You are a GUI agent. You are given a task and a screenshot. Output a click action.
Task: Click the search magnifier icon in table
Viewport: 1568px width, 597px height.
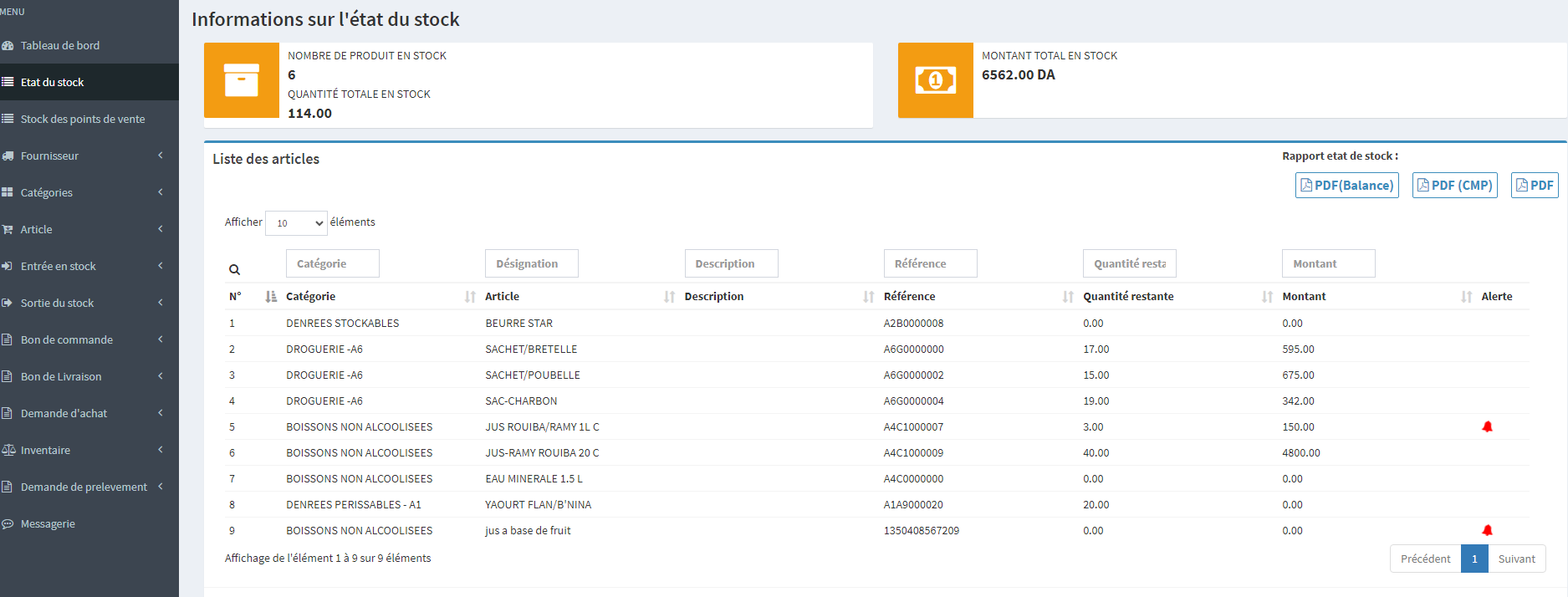pos(235,269)
